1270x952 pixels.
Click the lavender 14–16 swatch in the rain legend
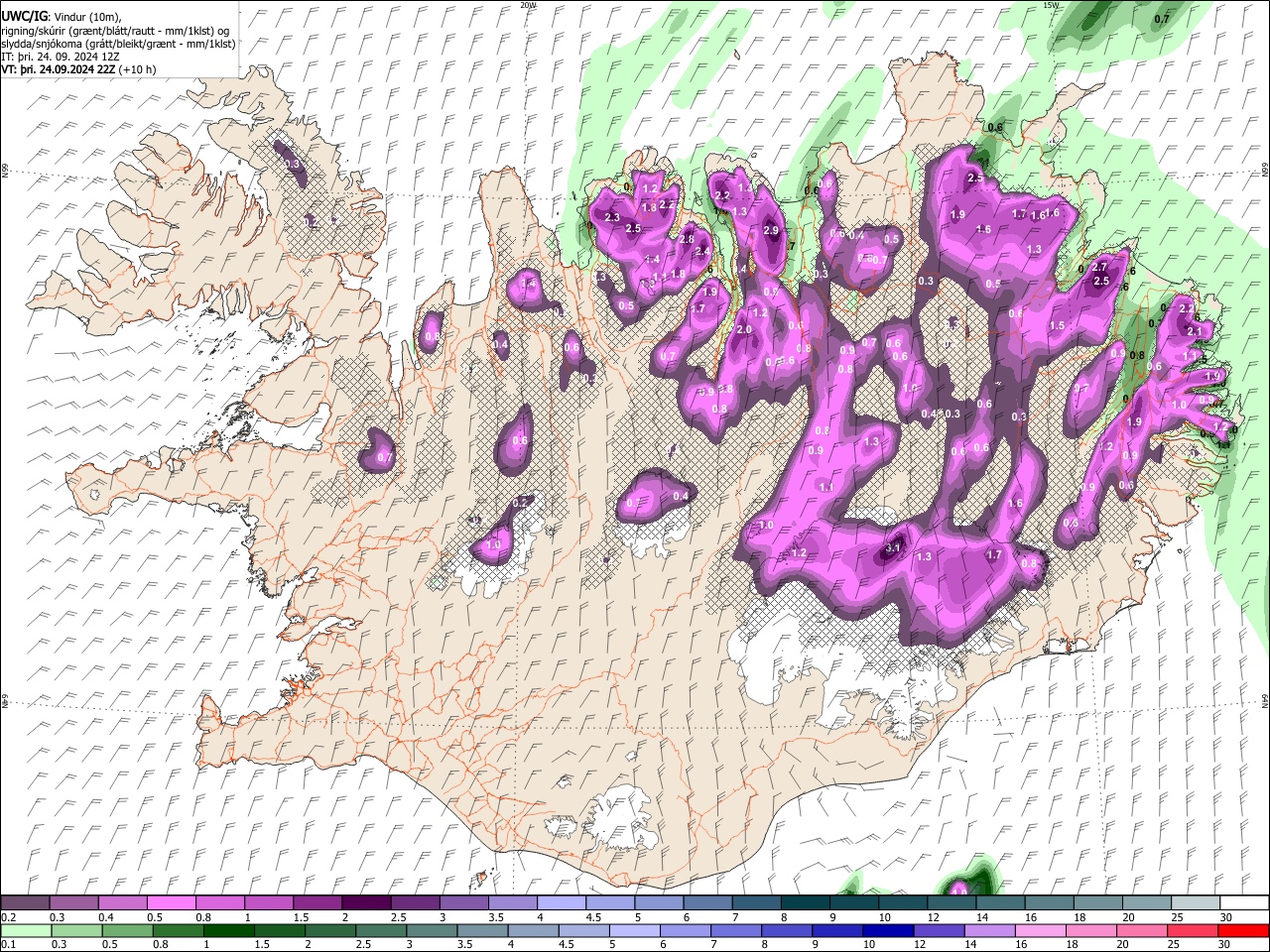click(988, 930)
